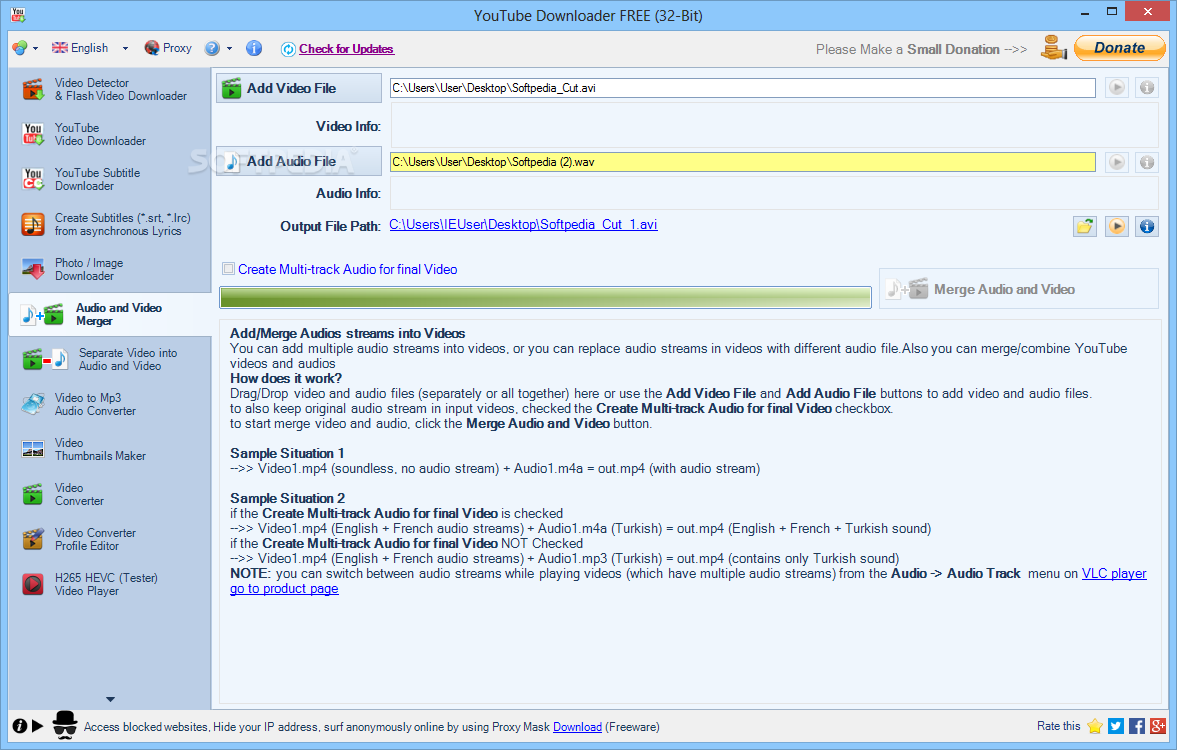Open the Video Converter Profile Editor
1177x750 pixels.
point(110,540)
